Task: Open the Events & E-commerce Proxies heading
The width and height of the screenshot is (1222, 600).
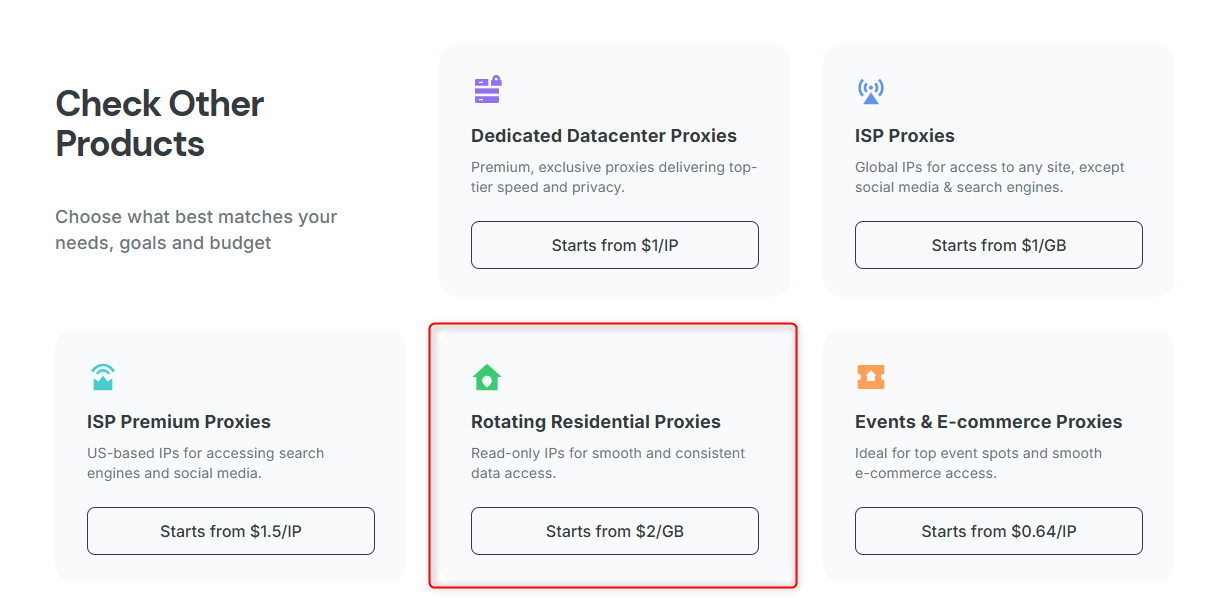Action: click(x=988, y=422)
